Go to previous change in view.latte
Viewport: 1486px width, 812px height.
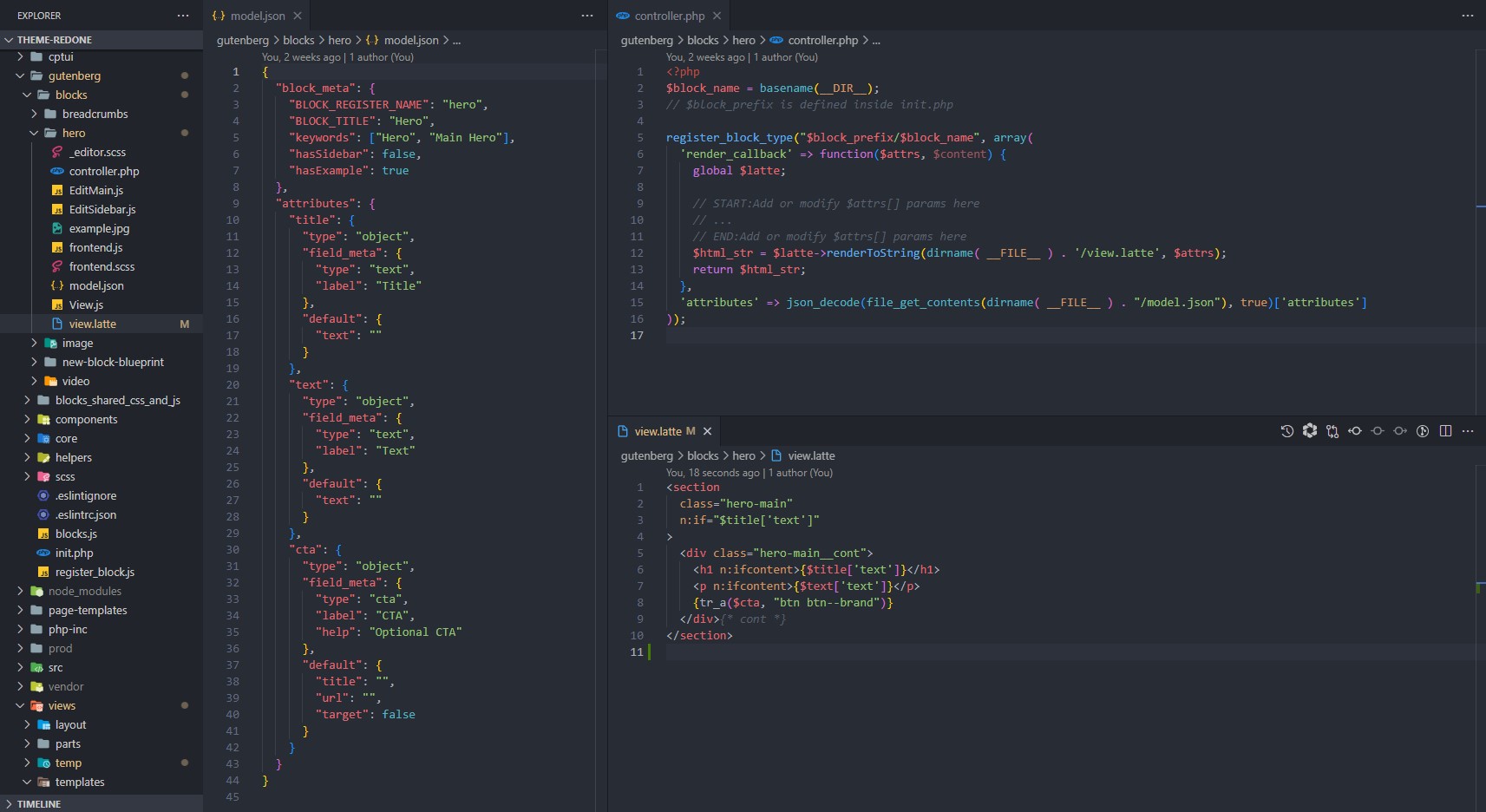coord(1355,431)
